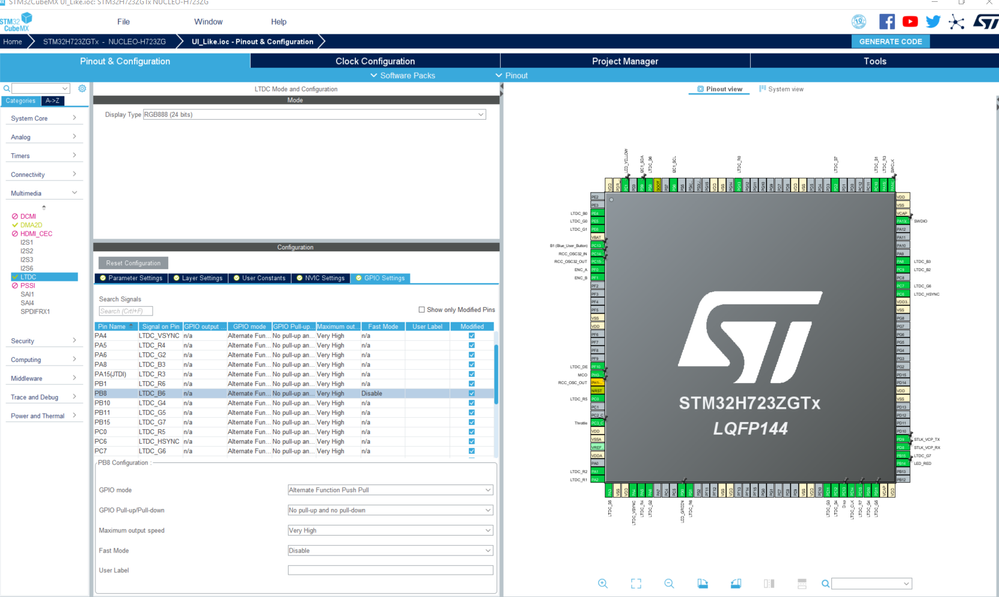Click the System view icon
This screenshot has width=999, height=597.
762,89
